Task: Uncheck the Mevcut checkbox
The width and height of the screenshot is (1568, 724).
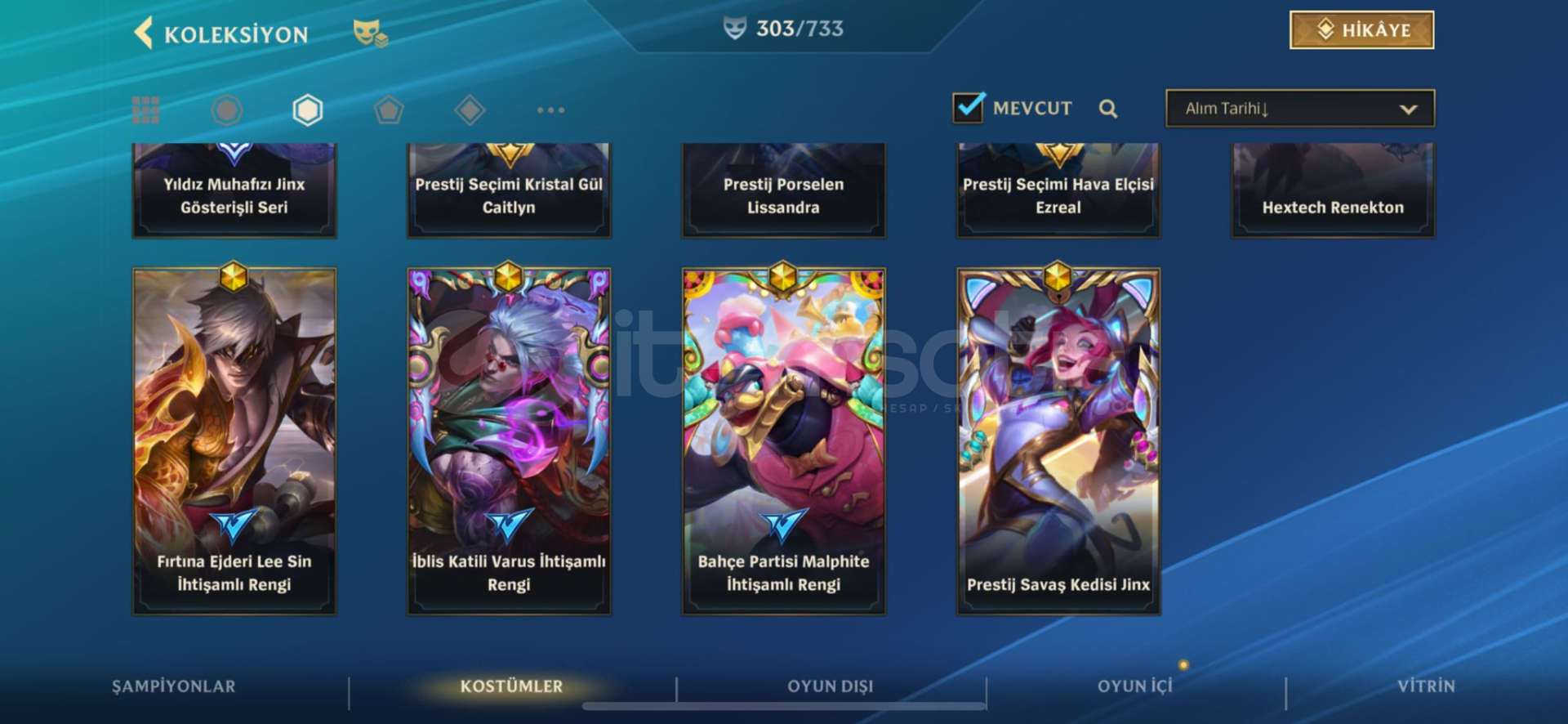Action: pos(969,107)
